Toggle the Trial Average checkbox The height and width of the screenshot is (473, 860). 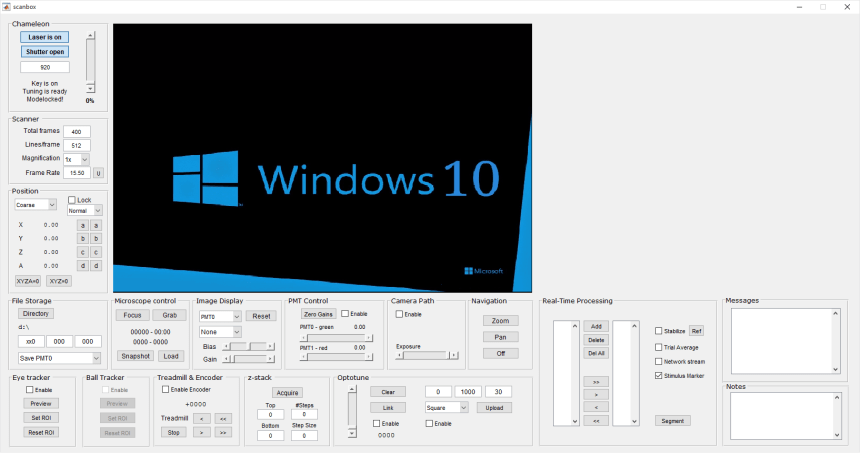(x=659, y=347)
